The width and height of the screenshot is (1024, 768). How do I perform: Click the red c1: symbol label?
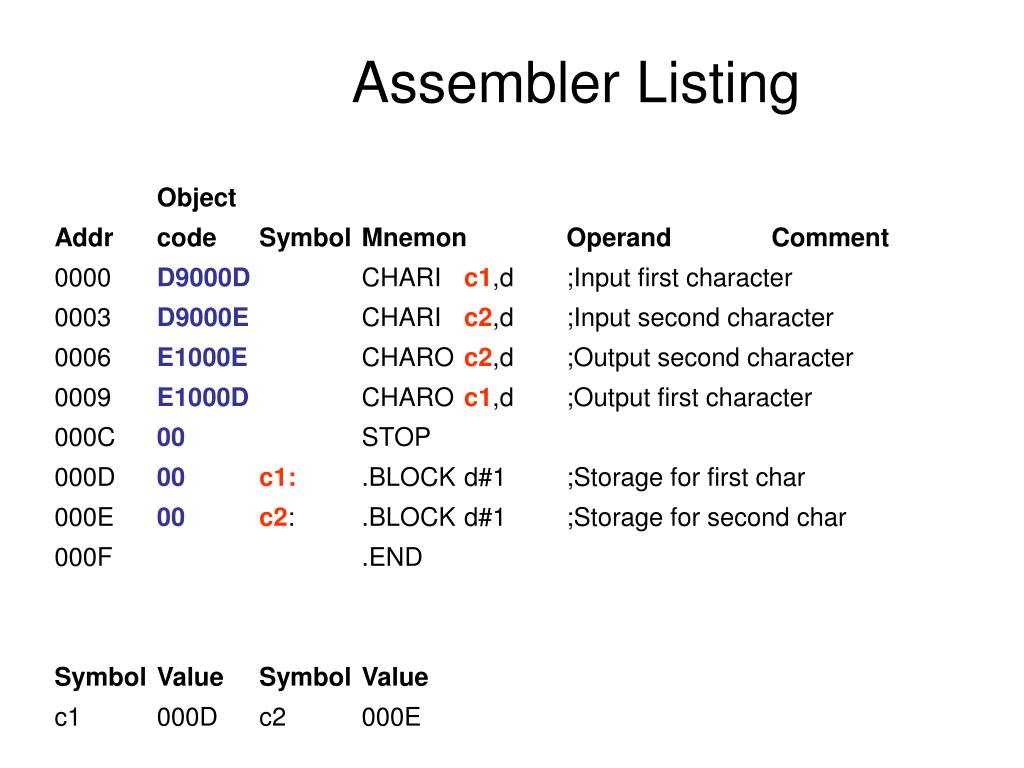pos(278,478)
